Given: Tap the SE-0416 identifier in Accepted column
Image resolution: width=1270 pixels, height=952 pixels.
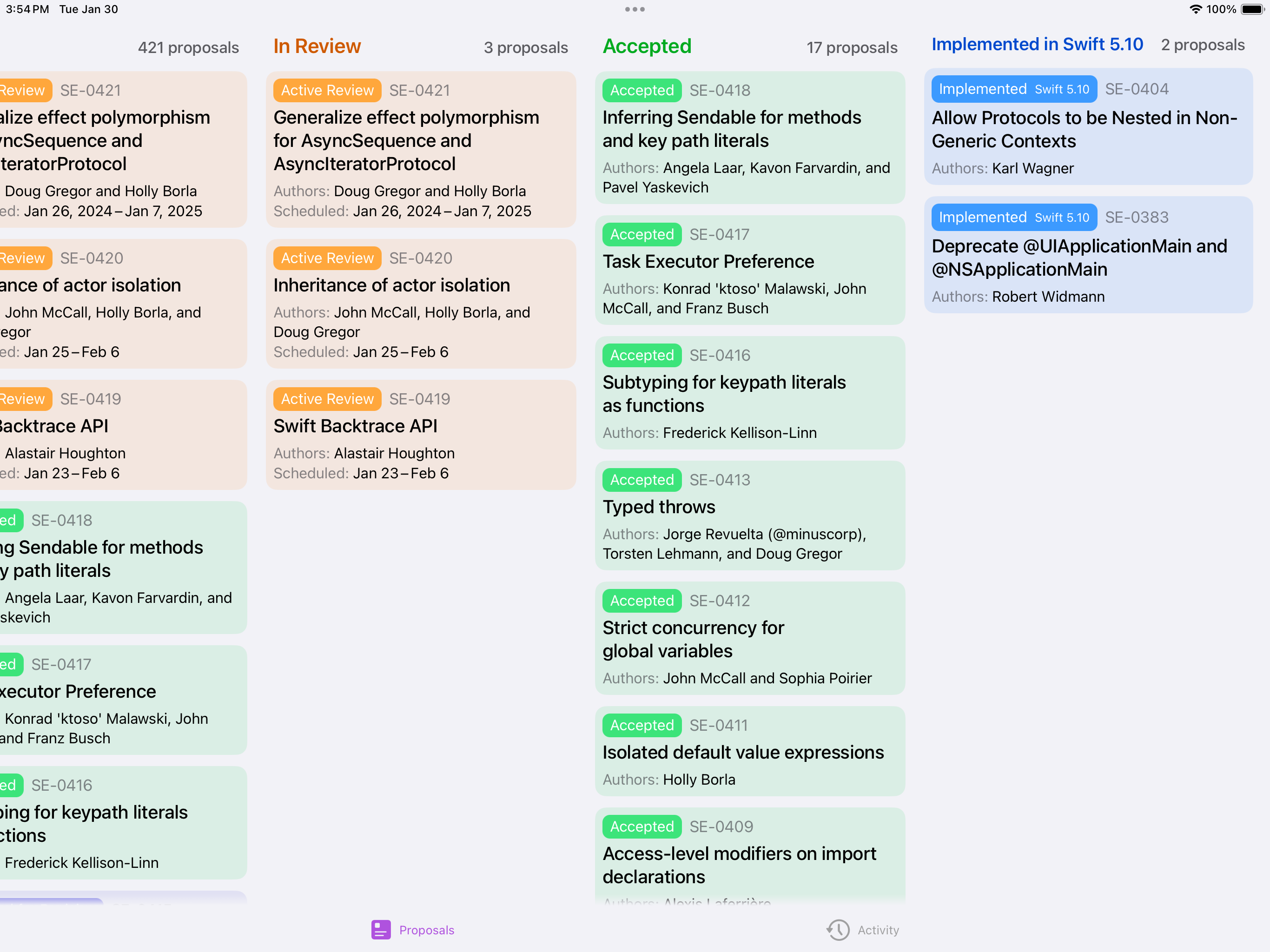Looking at the screenshot, I should (x=720, y=356).
